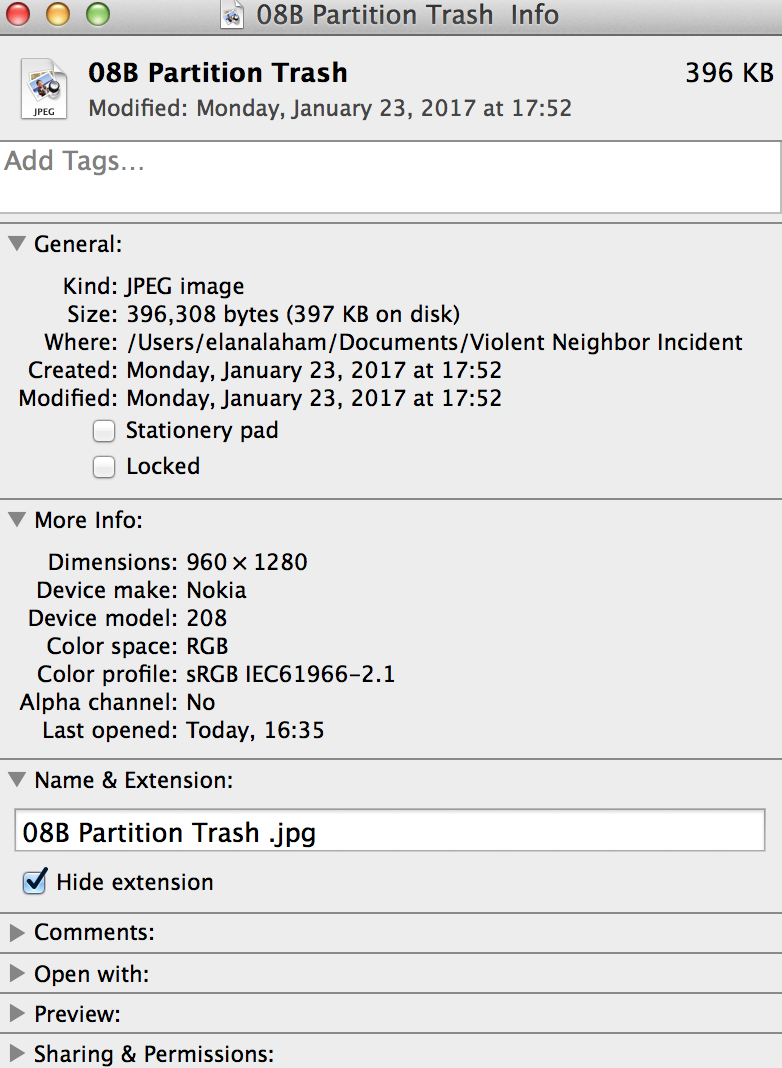The width and height of the screenshot is (782, 1068).
Task: Expand the Comments section
Action: pyautogui.click(x=17, y=932)
